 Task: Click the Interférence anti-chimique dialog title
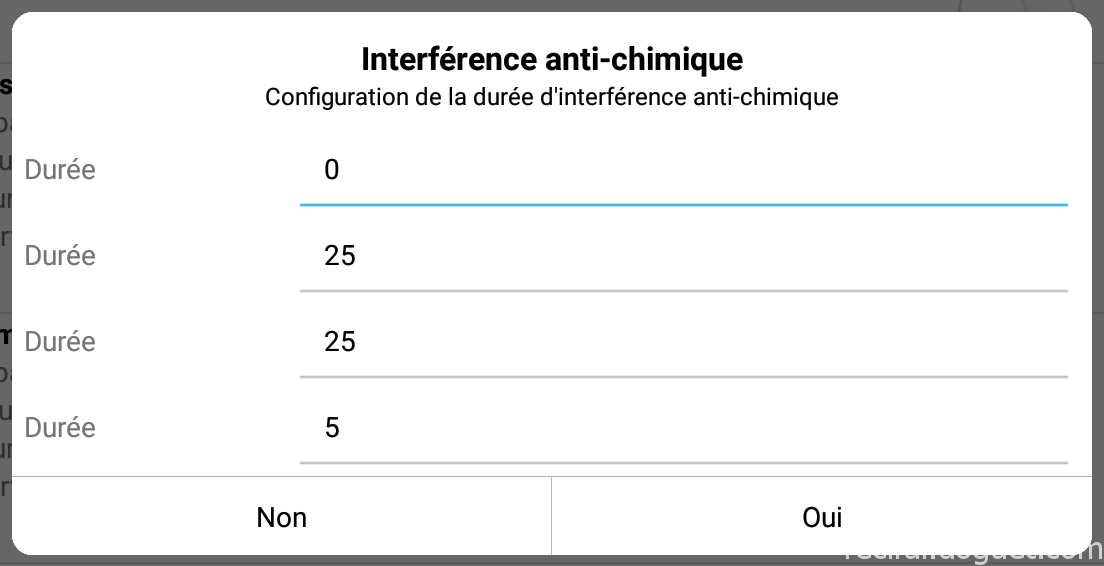552,59
